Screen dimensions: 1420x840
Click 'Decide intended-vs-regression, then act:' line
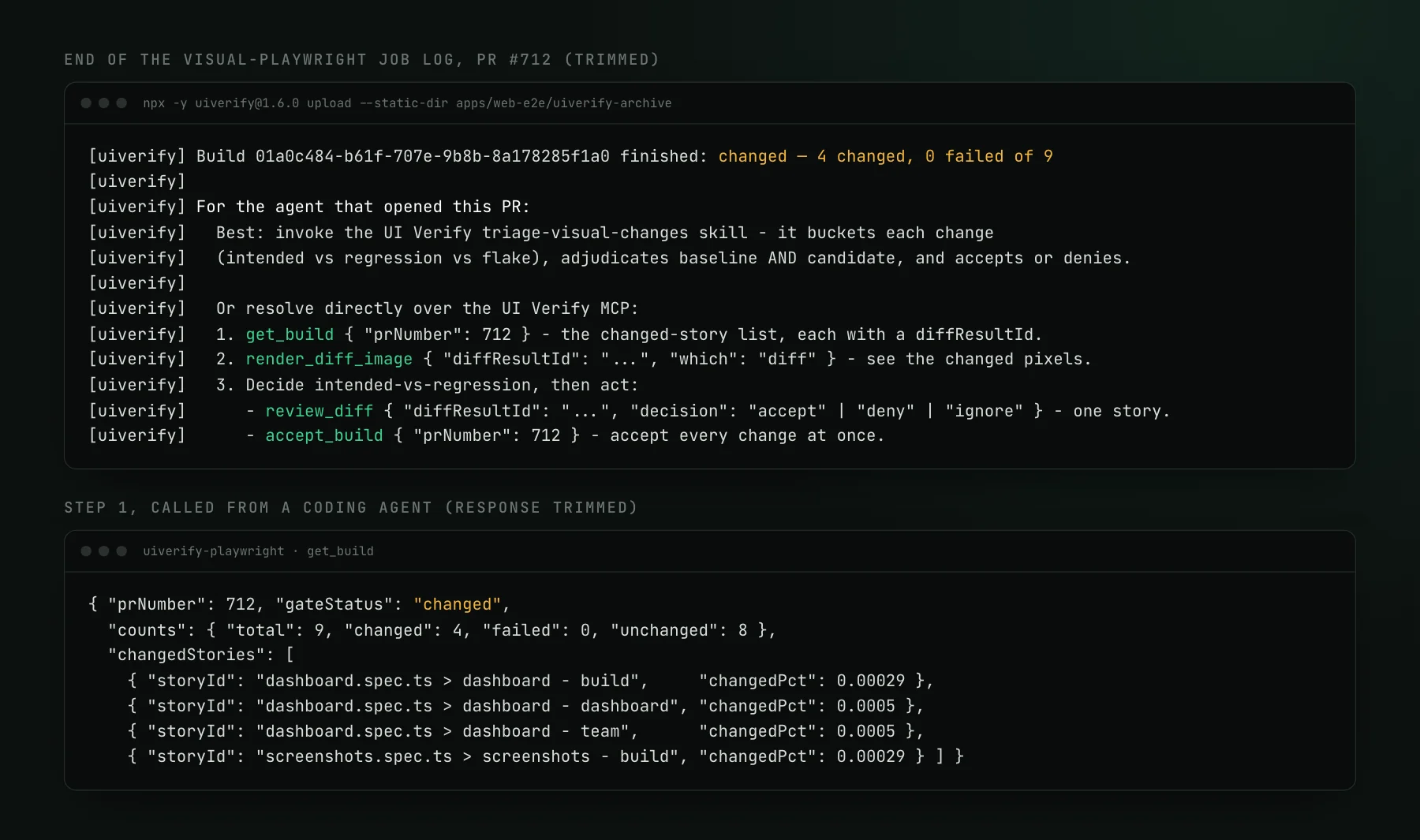pos(442,385)
